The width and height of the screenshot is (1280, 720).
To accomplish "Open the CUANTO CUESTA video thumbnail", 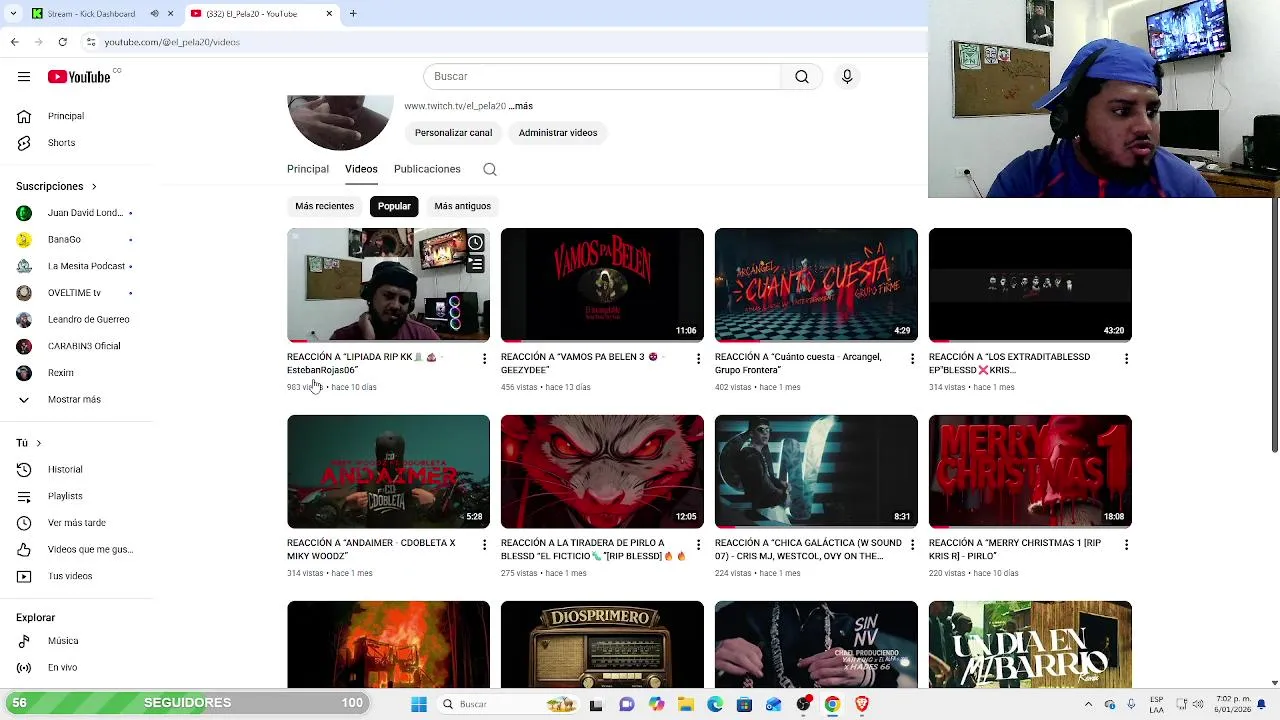I will (x=816, y=285).
